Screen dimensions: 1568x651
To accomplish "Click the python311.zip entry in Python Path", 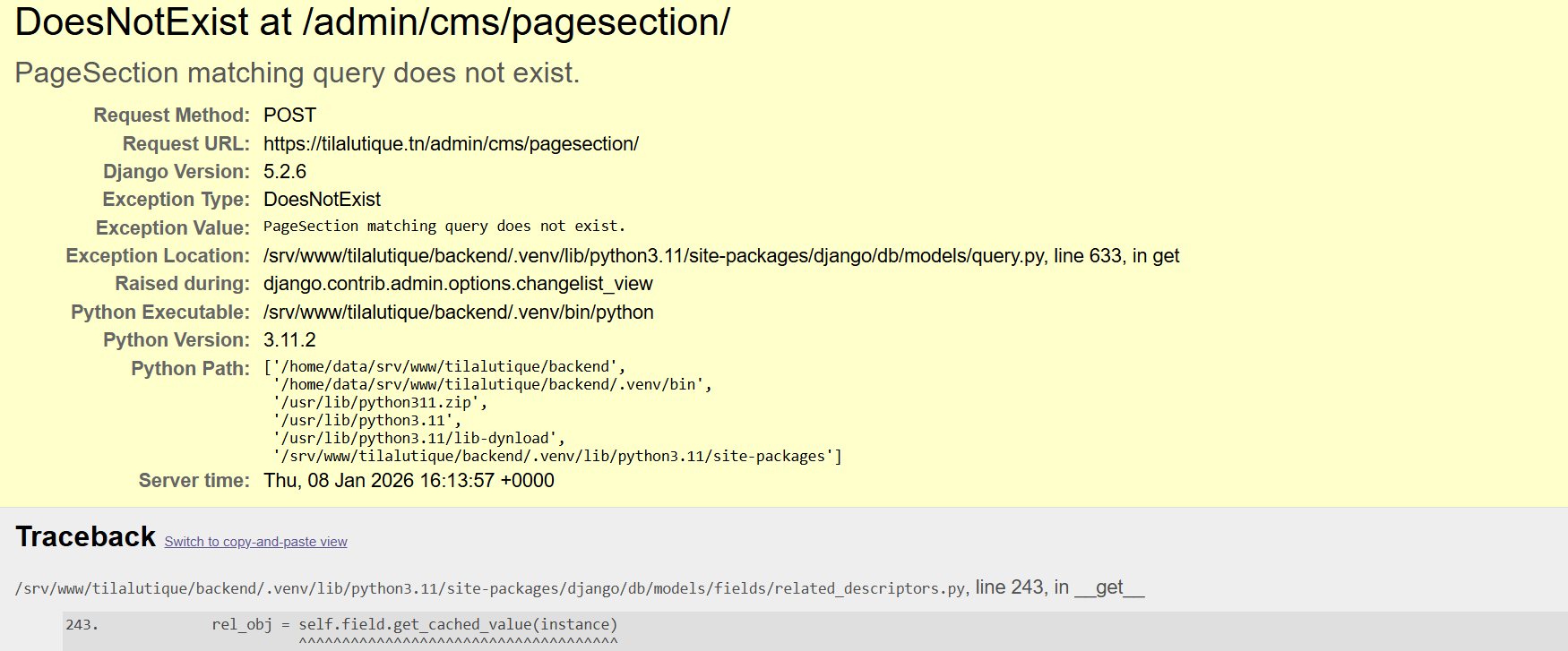I will 380,403.
